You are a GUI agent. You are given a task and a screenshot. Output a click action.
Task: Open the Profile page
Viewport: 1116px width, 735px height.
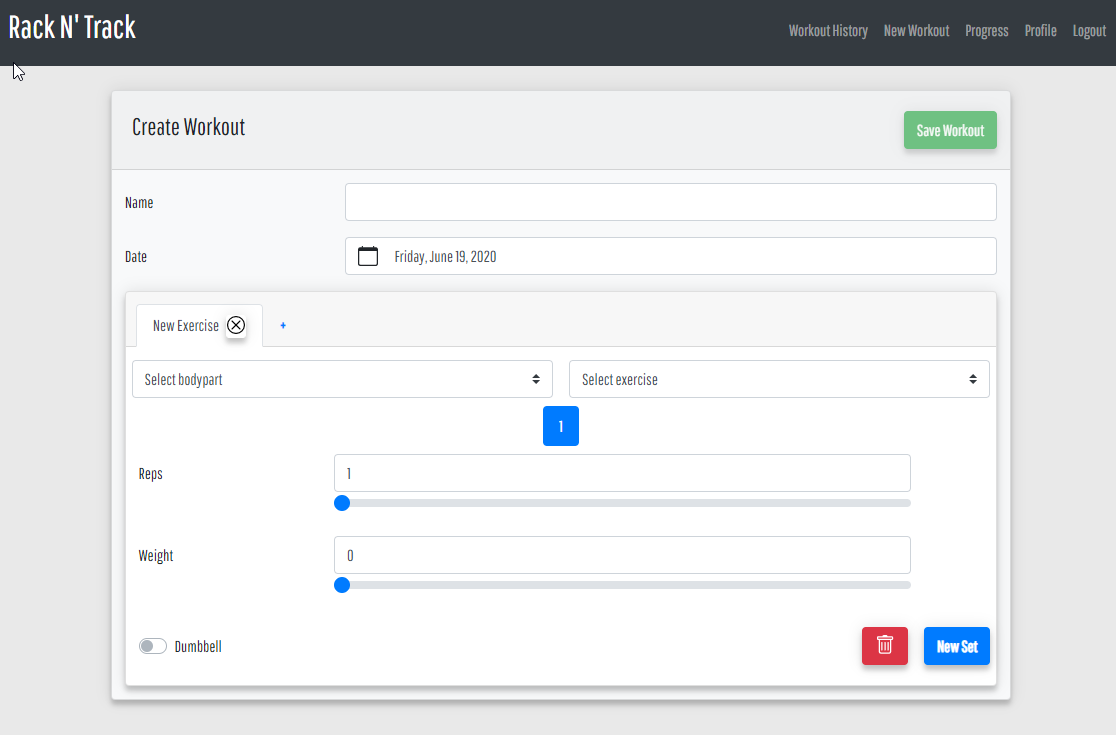(x=1040, y=31)
